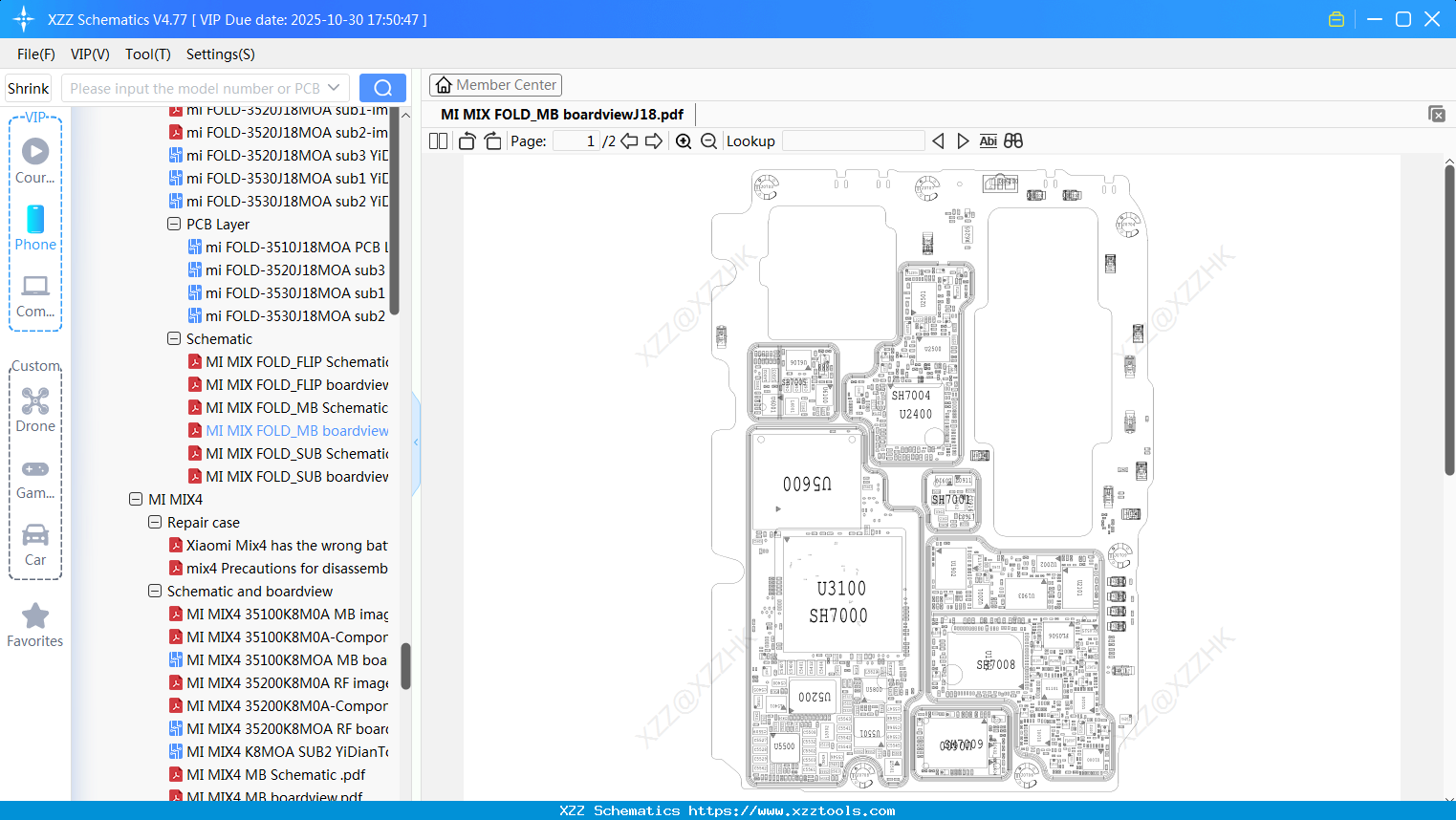Open the Tool(T) menu
Image resolution: width=1456 pixels, height=820 pixels.
click(148, 54)
